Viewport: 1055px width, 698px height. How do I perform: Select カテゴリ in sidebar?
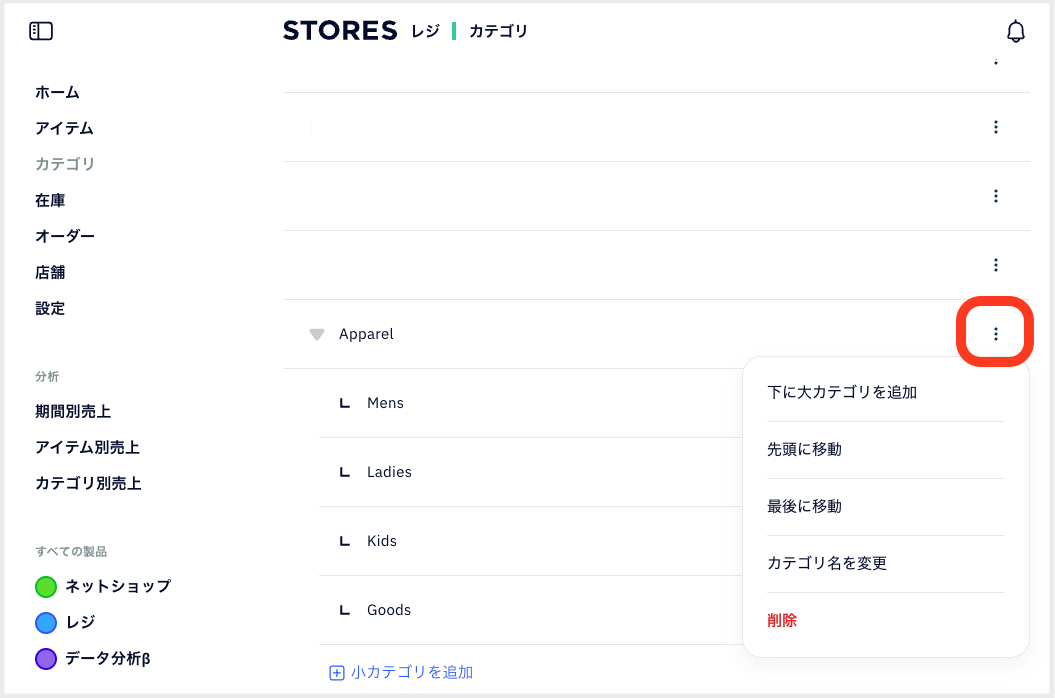coord(65,164)
